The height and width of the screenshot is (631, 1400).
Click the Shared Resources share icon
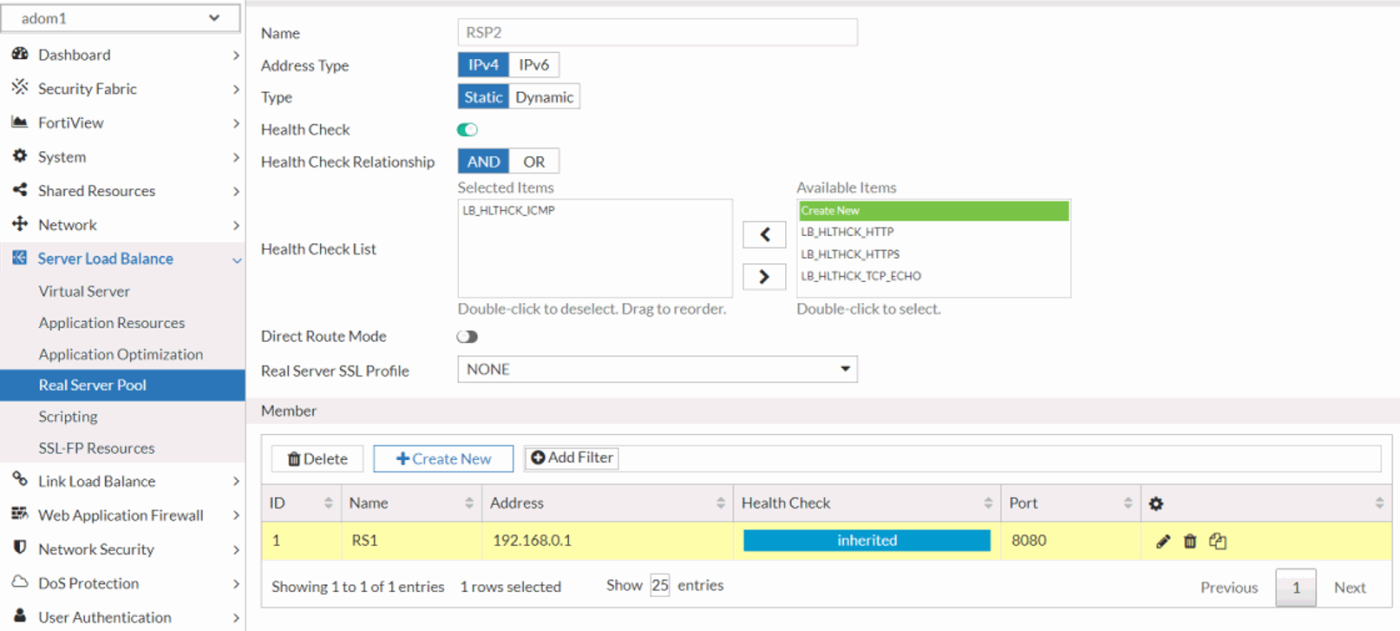pos(22,190)
